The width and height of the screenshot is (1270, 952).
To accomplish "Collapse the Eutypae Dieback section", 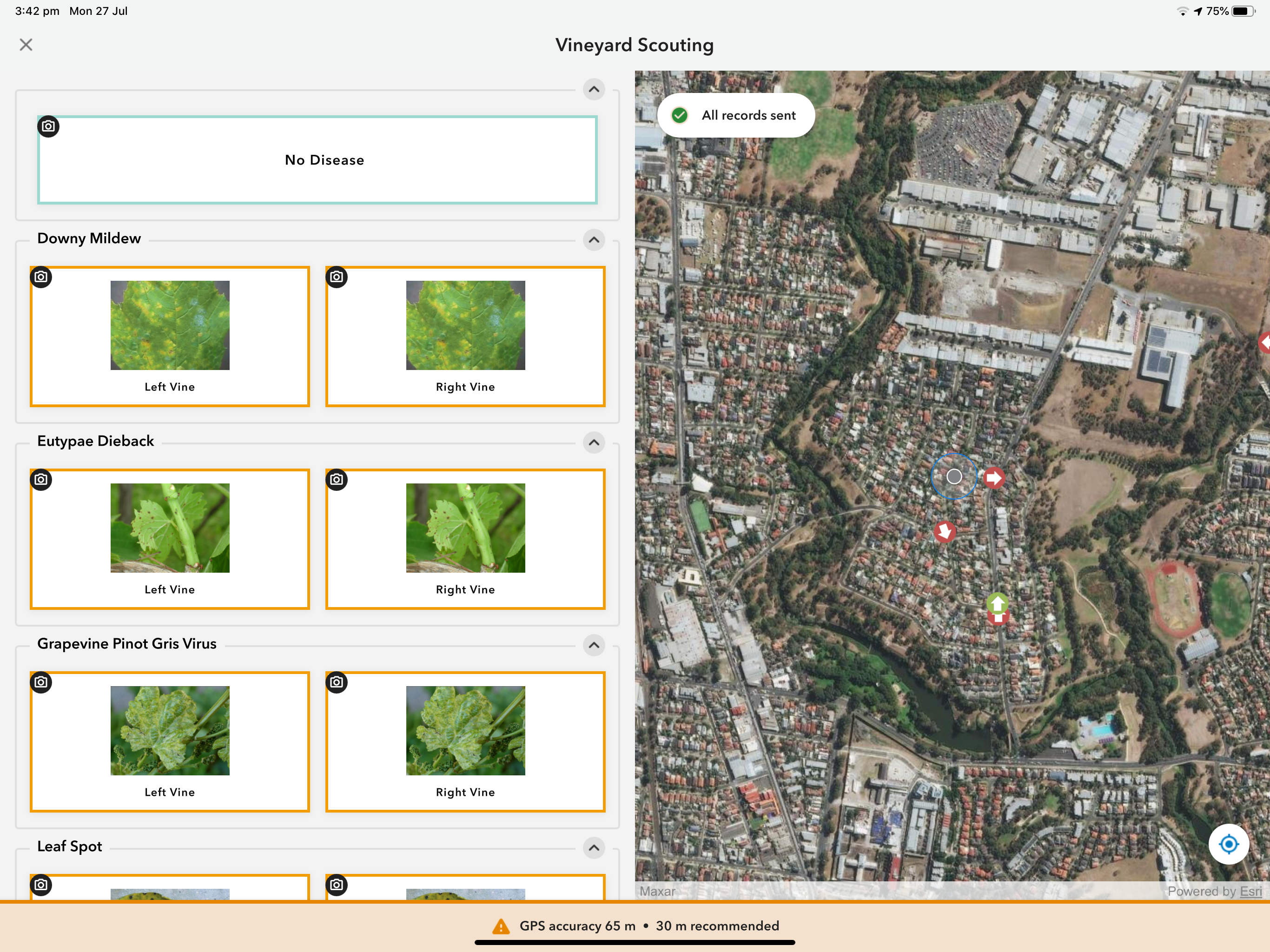I will 594,443.
